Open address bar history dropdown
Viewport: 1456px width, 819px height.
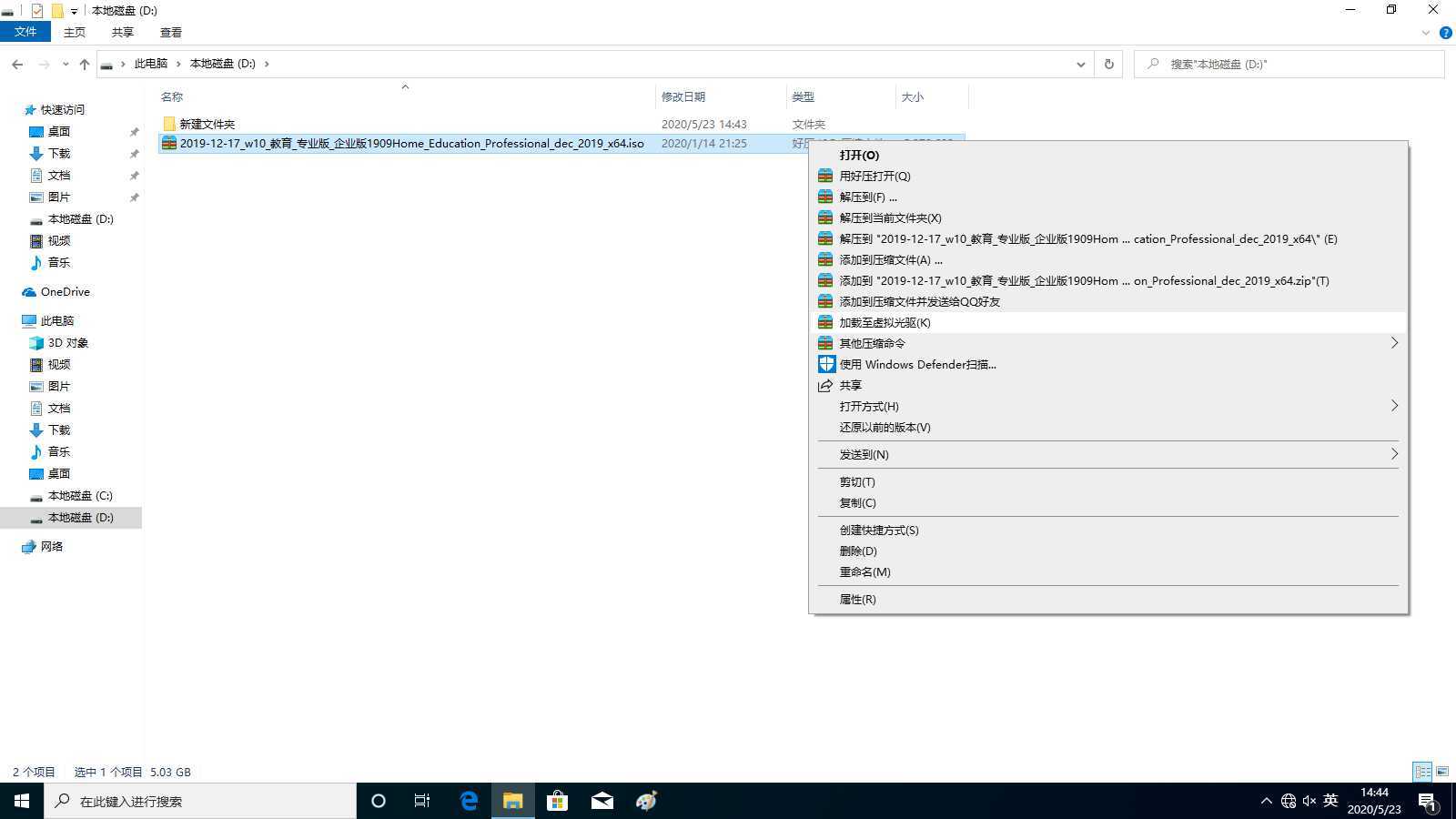coord(1080,64)
